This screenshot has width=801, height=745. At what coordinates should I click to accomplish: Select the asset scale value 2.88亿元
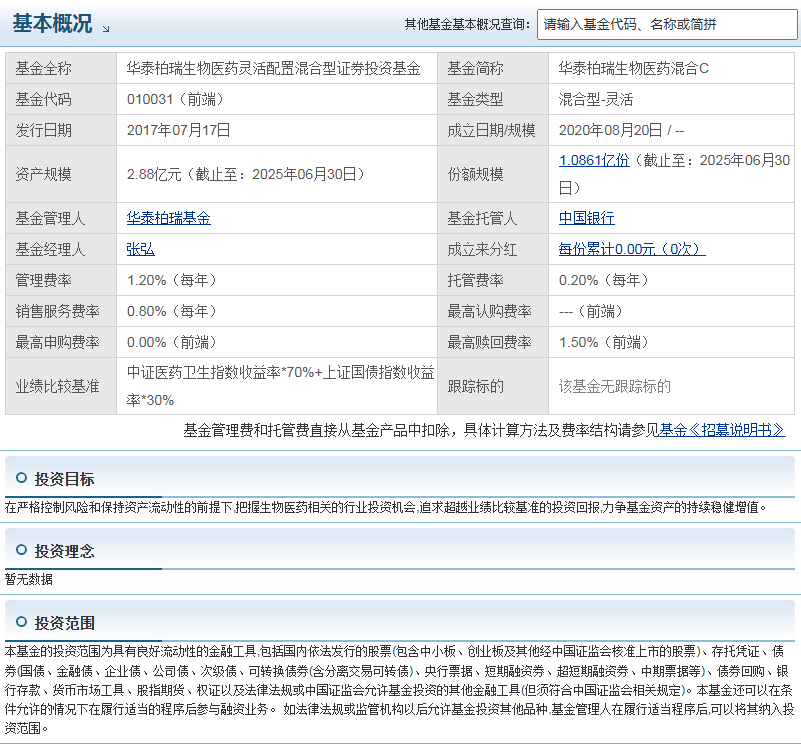click(x=154, y=174)
